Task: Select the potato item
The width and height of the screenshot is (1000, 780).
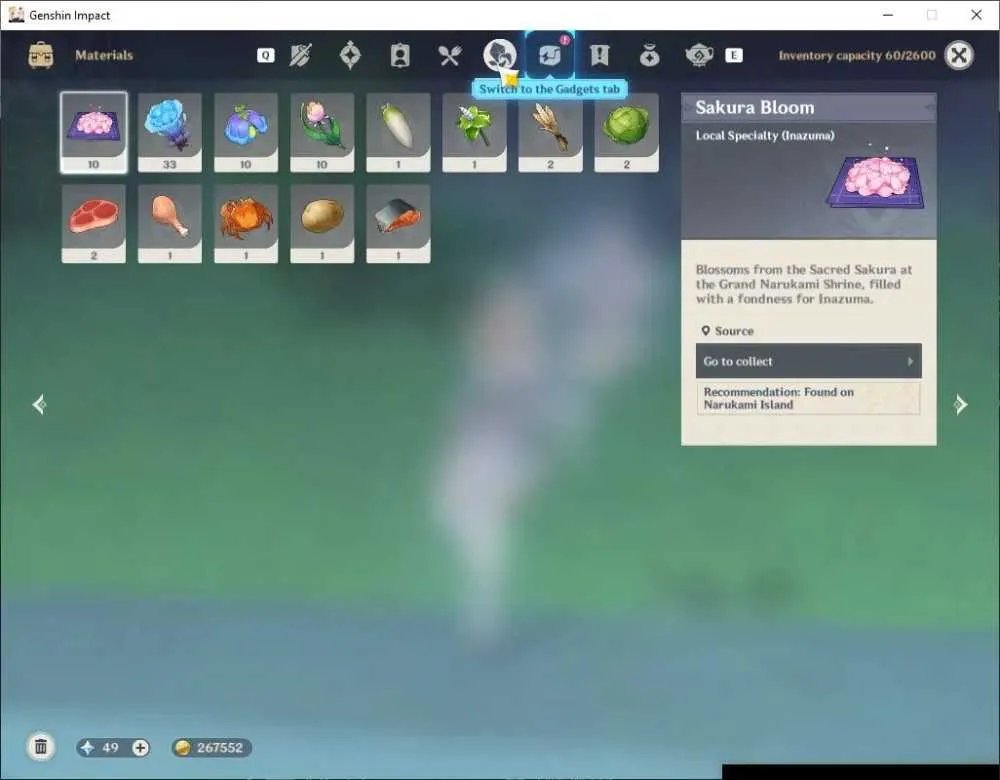Action: 322,224
